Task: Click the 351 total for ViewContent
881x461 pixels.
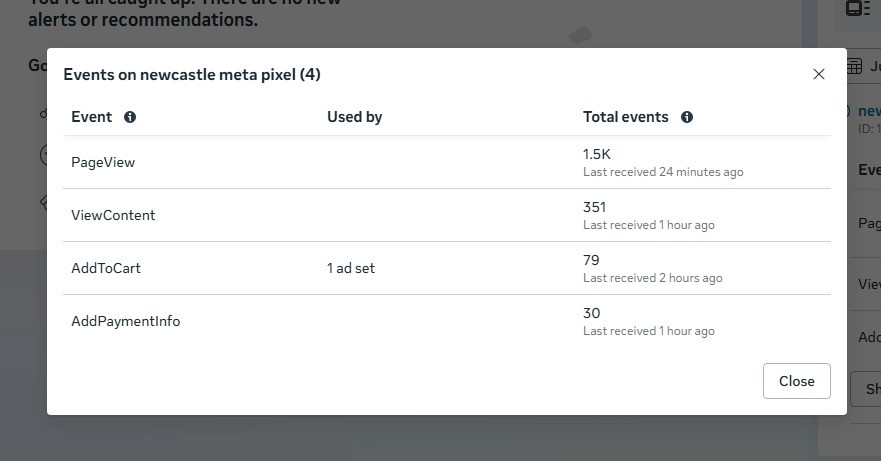Action: [595, 207]
